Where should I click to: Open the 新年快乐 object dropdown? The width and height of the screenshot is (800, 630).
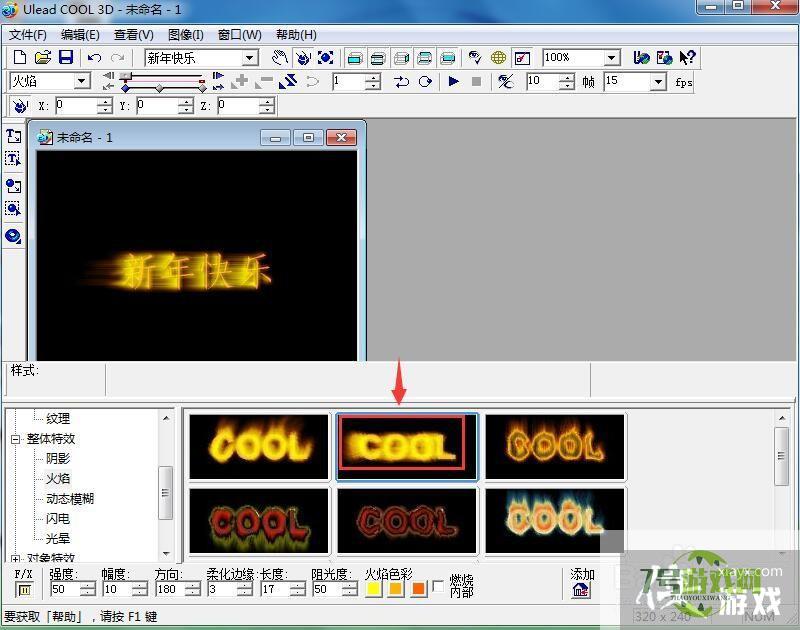point(249,58)
